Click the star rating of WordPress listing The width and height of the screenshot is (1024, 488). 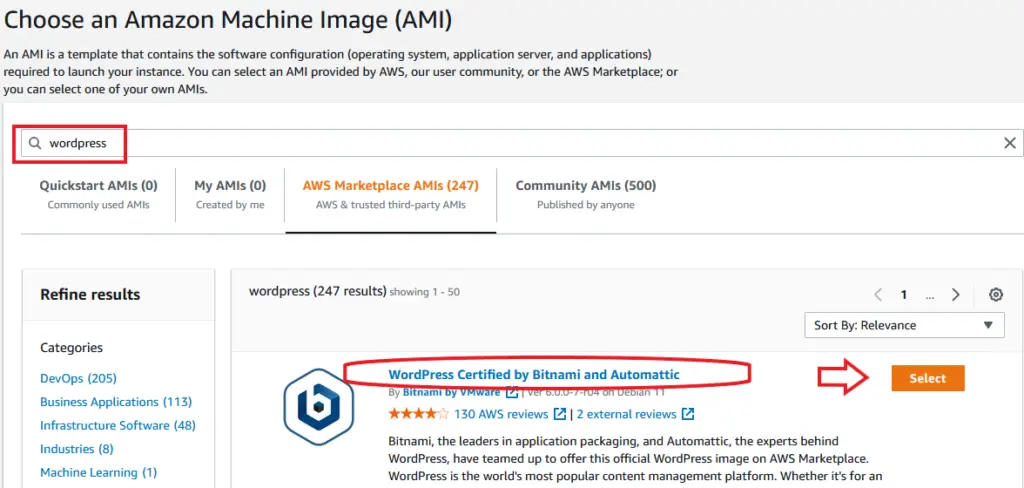point(419,414)
